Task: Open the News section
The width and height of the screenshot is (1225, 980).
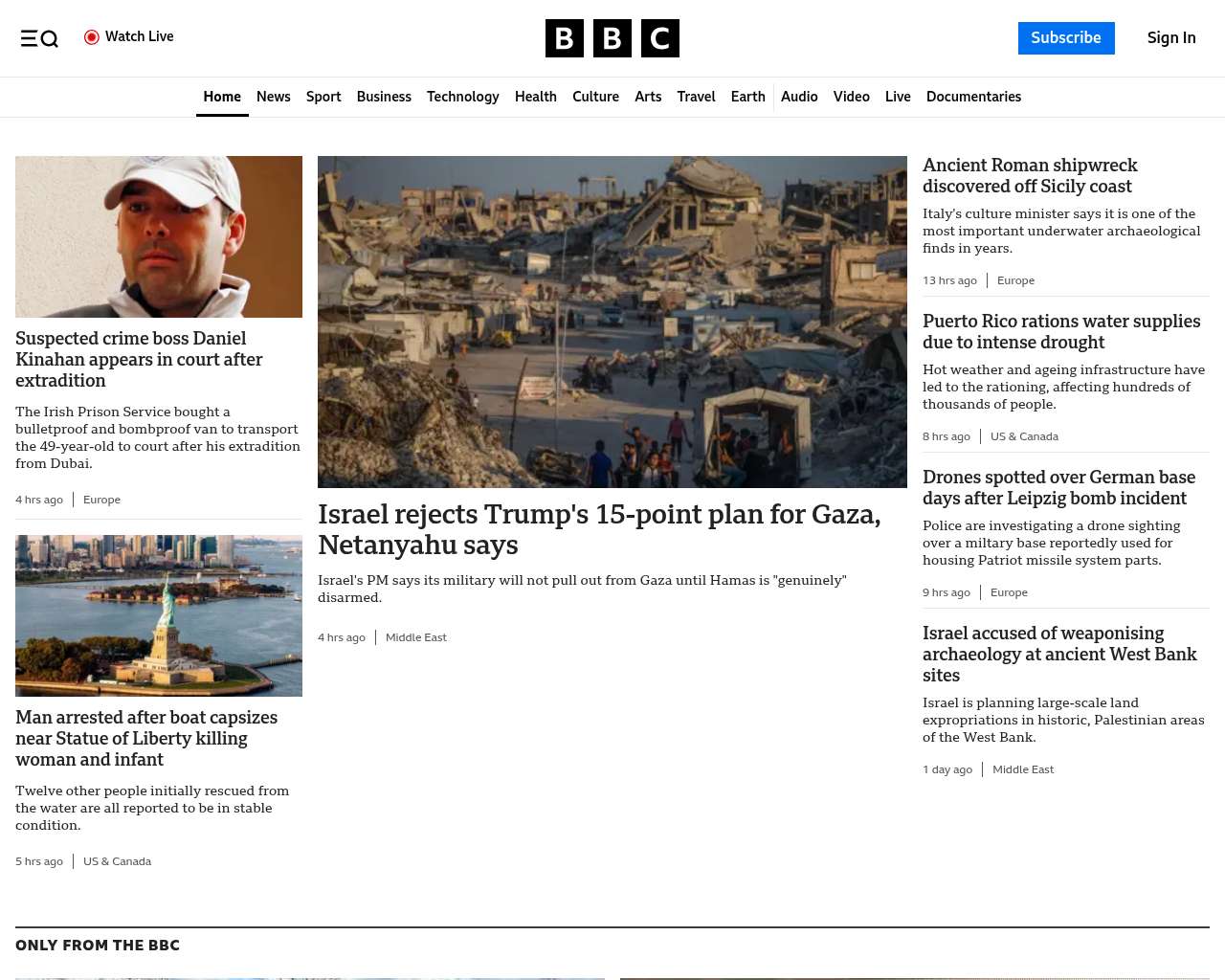Action: click(274, 97)
